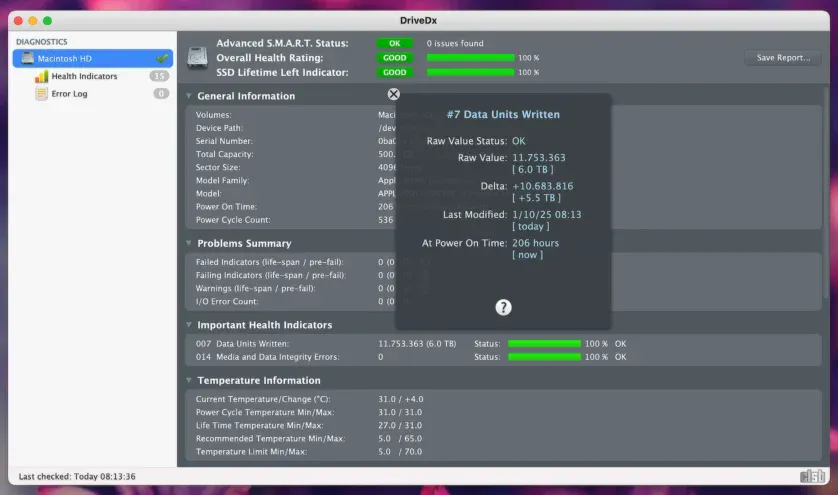Click the SSD Lifetime Left progress bar

pos(470,72)
